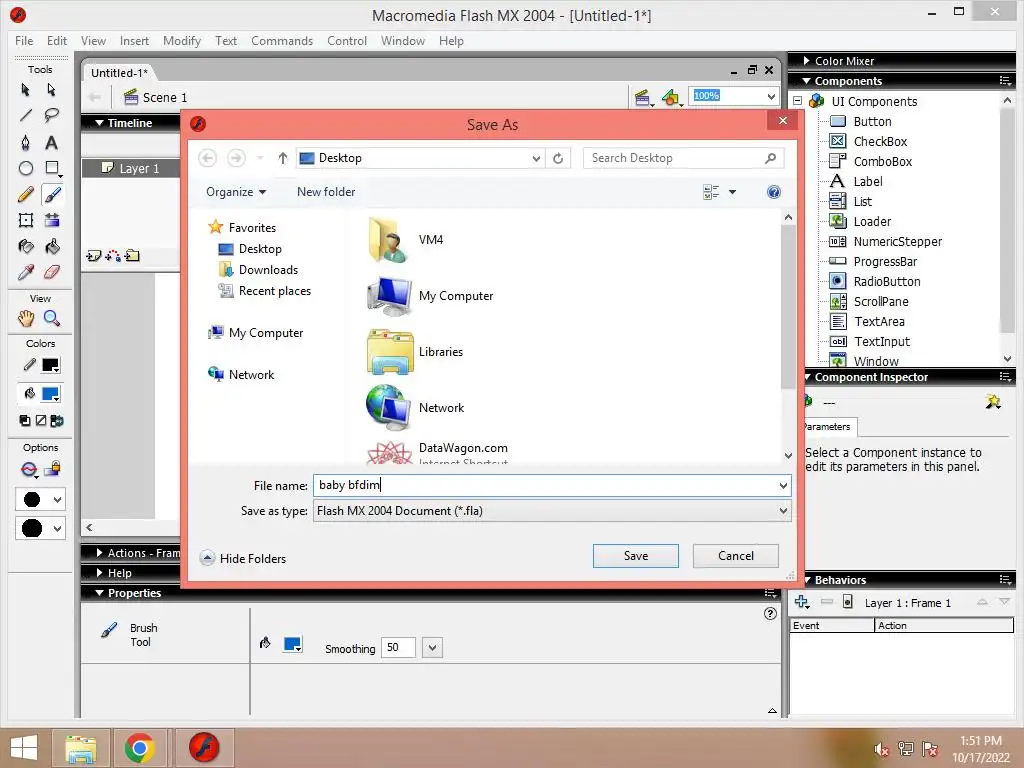Click the Cancel button in Save As

point(735,556)
